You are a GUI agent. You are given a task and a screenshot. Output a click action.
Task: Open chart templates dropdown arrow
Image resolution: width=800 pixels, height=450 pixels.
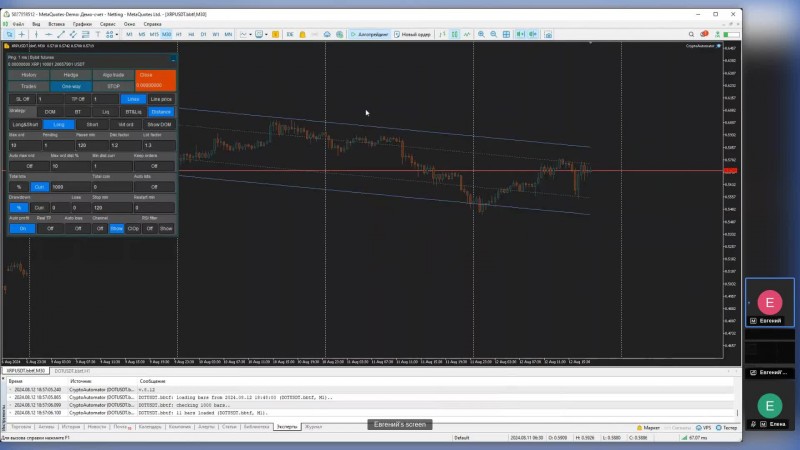(266, 34)
